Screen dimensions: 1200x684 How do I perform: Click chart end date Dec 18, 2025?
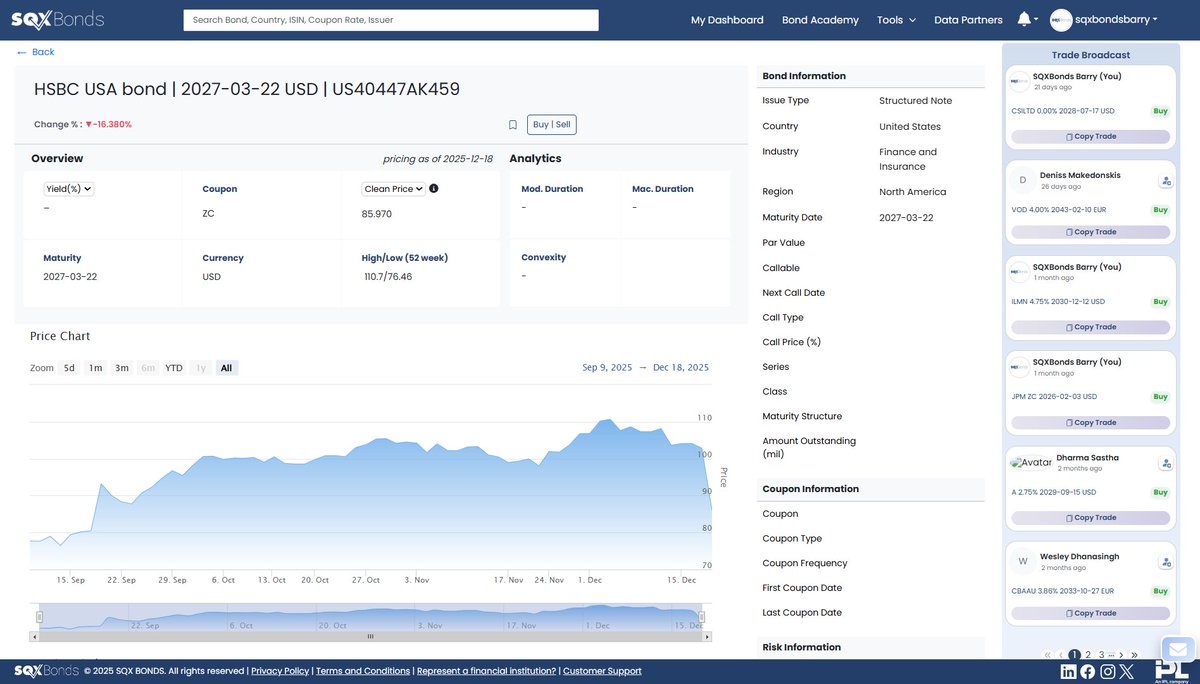(x=681, y=368)
